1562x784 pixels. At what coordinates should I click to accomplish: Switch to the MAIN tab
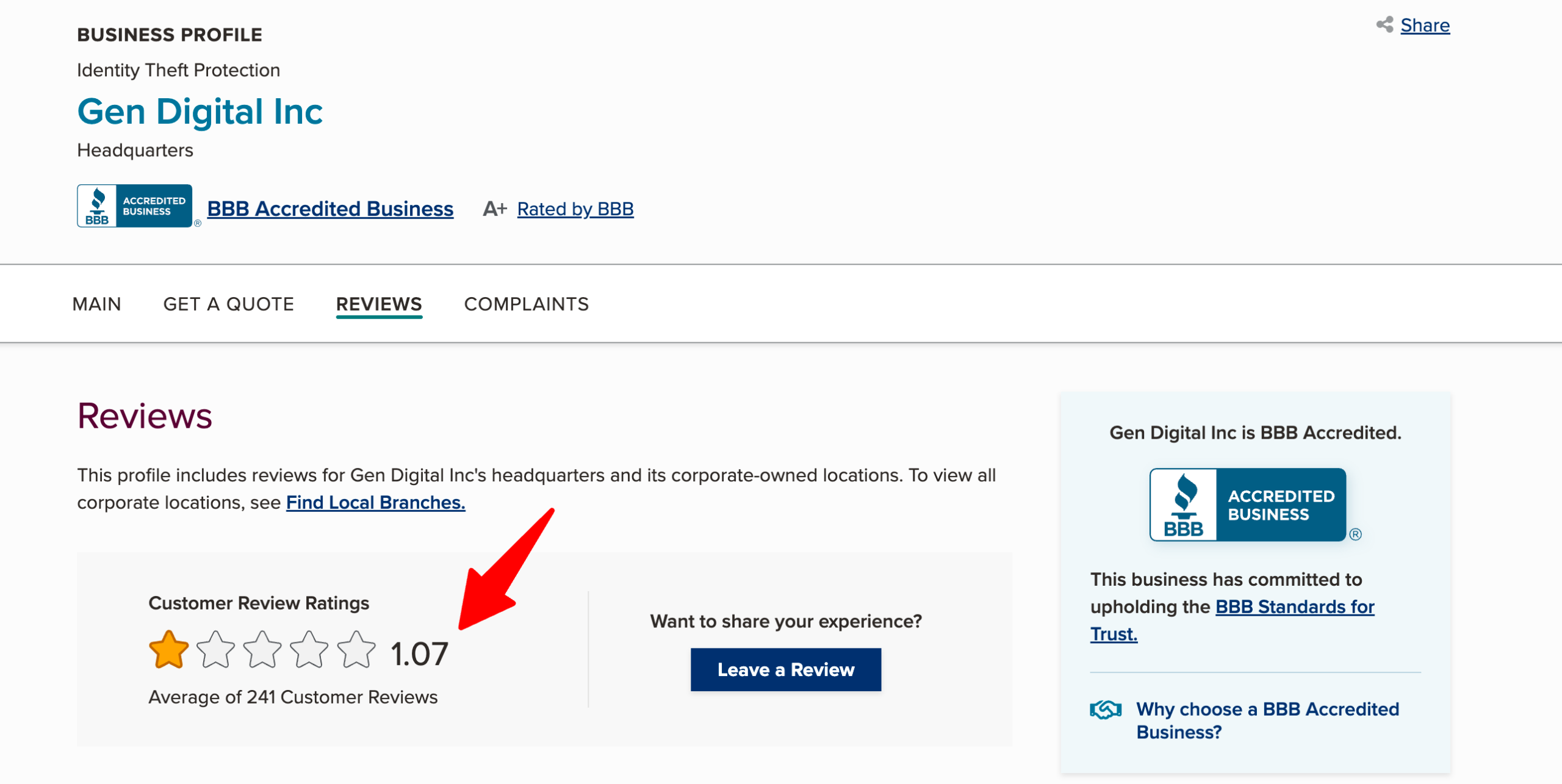tap(96, 304)
